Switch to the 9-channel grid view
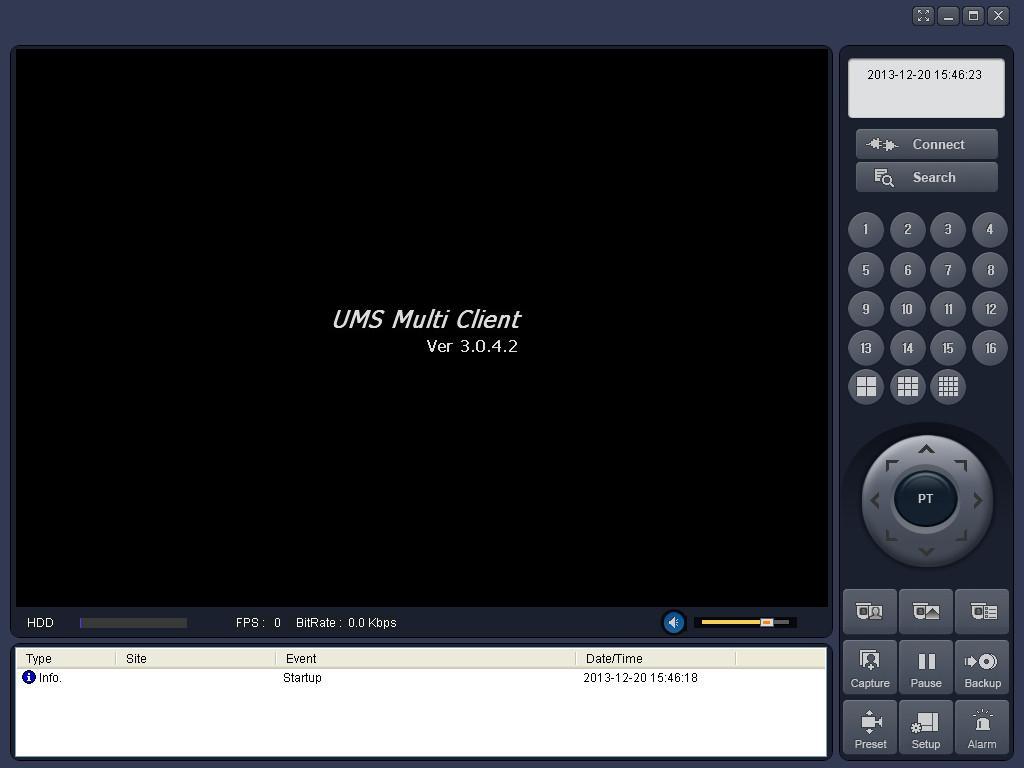This screenshot has height=768, width=1024. 907,387
